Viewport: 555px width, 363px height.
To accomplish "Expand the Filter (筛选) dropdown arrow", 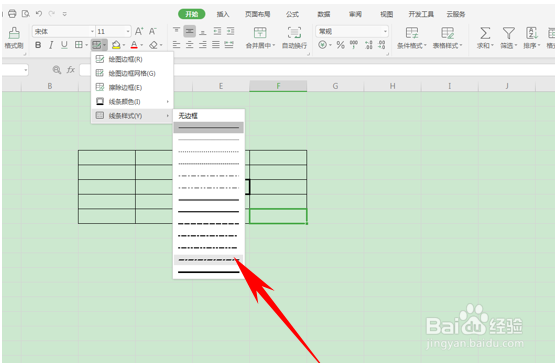I will 516,46.
